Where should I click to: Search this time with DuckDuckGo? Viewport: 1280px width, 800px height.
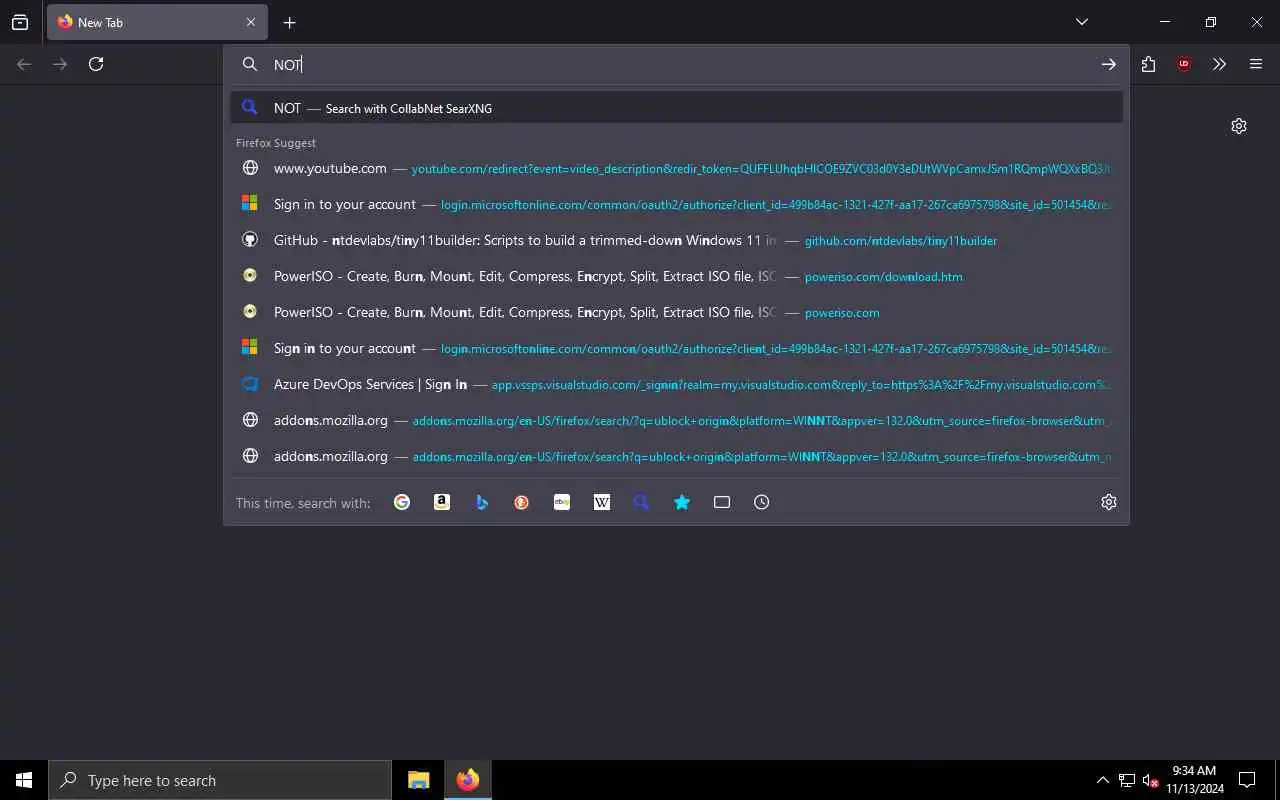(x=522, y=503)
